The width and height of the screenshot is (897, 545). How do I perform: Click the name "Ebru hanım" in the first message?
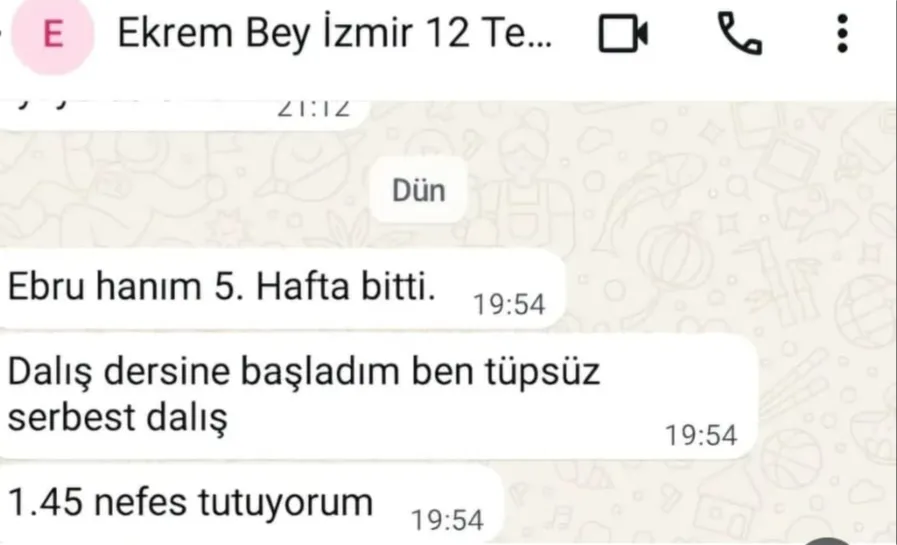(104, 286)
